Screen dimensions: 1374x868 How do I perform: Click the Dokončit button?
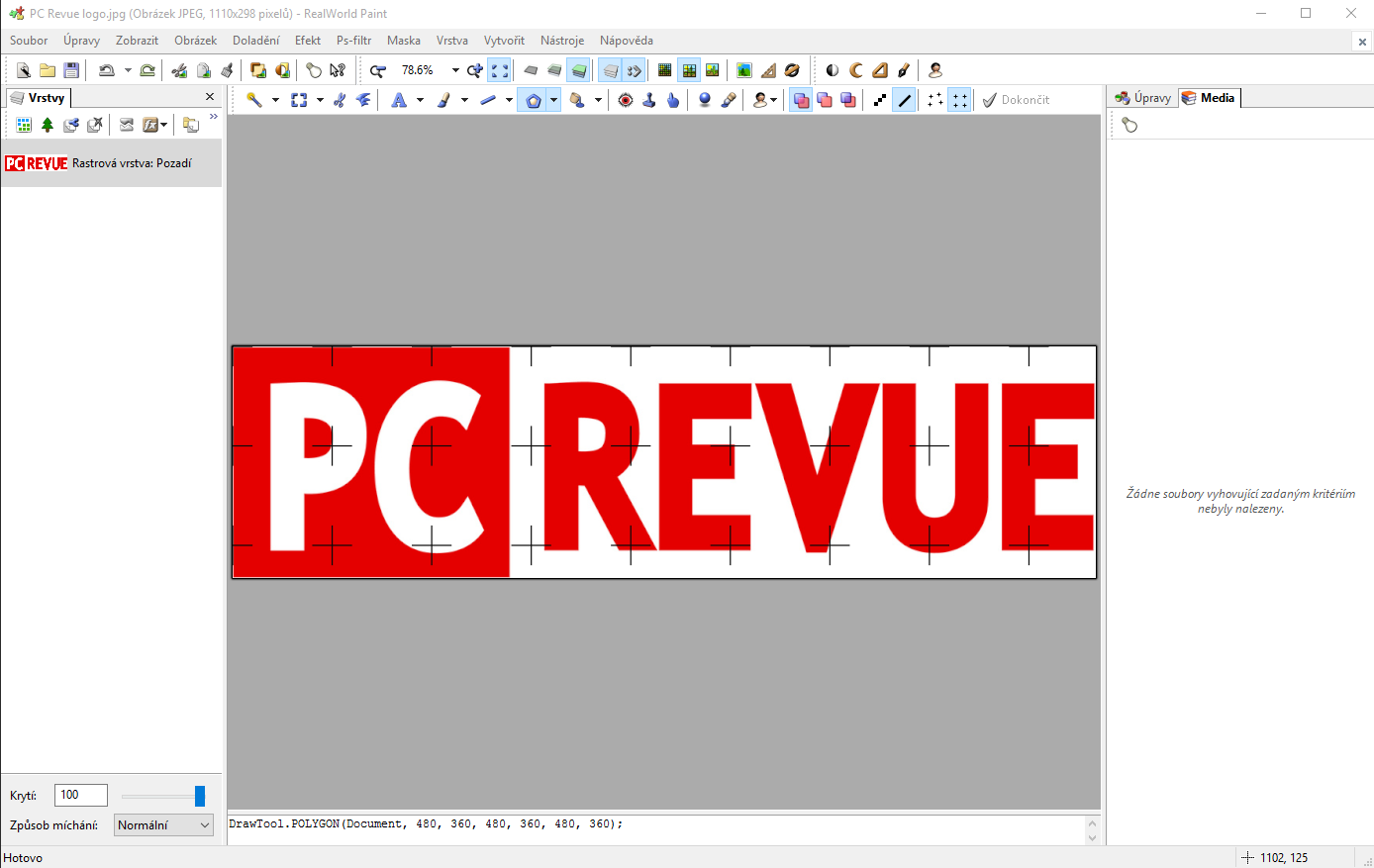pyautogui.click(x=1016, y=100)
